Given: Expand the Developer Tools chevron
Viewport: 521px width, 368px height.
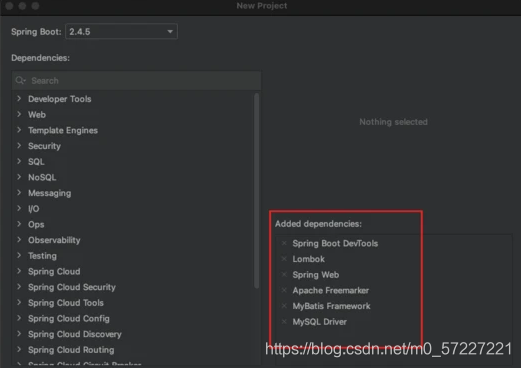Looking at the screenshot, I should click(x=19, y=99).
